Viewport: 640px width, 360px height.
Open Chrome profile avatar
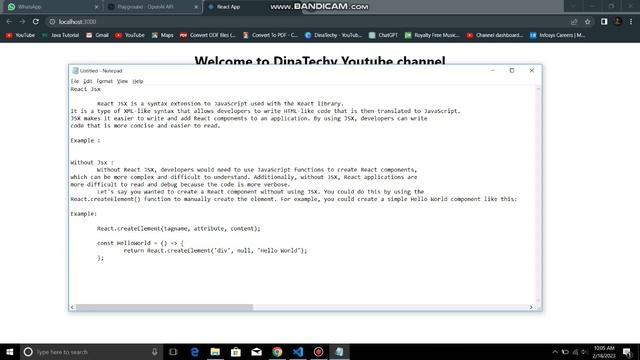(x=618, y=22)
